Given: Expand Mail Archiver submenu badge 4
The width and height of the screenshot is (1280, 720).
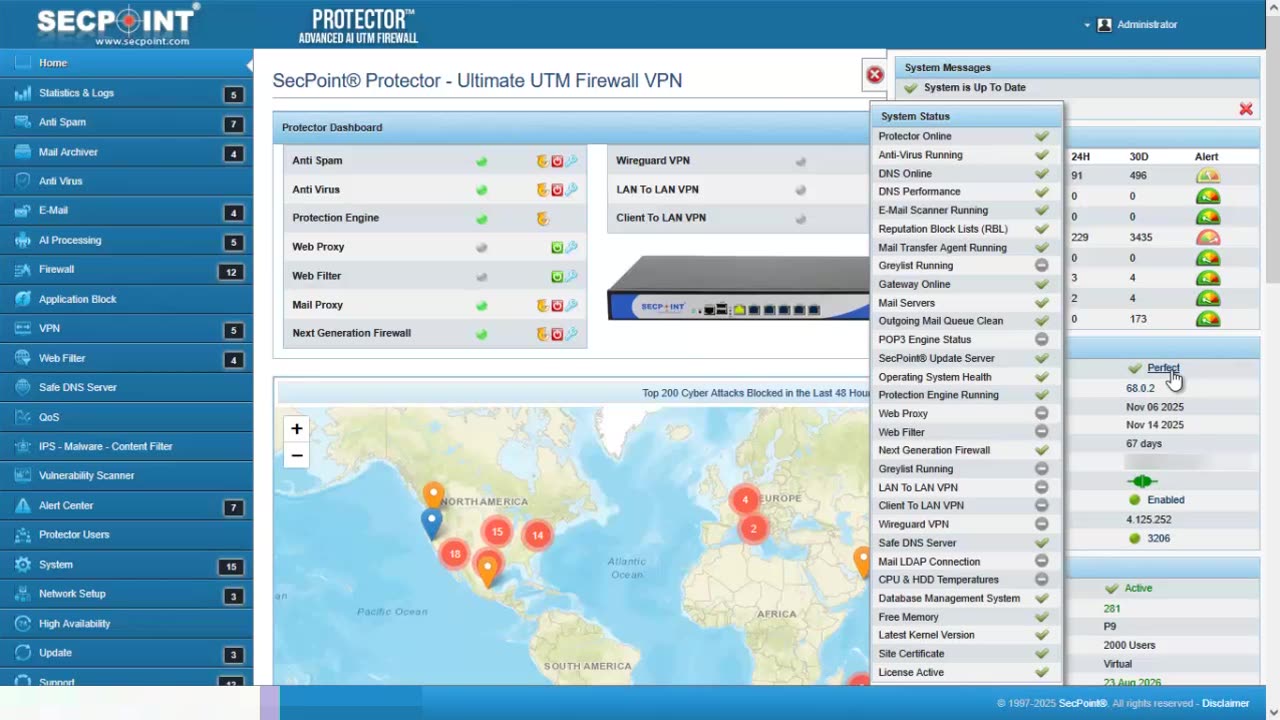Looking at the screenshot, I should 233,154.
